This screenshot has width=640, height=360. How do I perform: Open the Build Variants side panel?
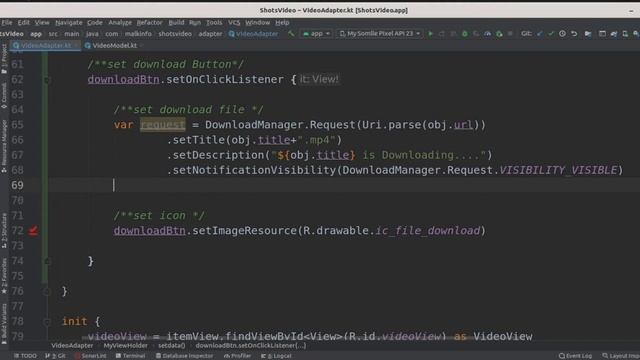[4, 324]
